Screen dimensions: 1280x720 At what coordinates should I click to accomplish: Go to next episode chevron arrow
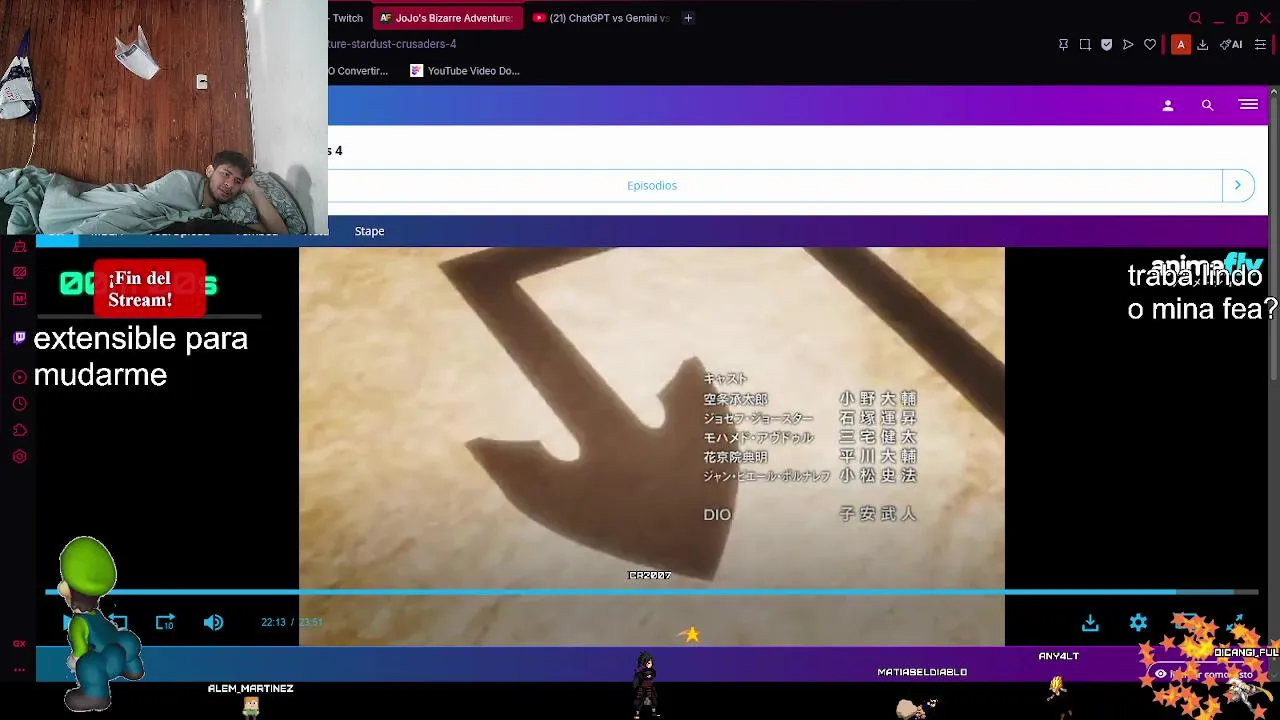tap(1237, 185)
